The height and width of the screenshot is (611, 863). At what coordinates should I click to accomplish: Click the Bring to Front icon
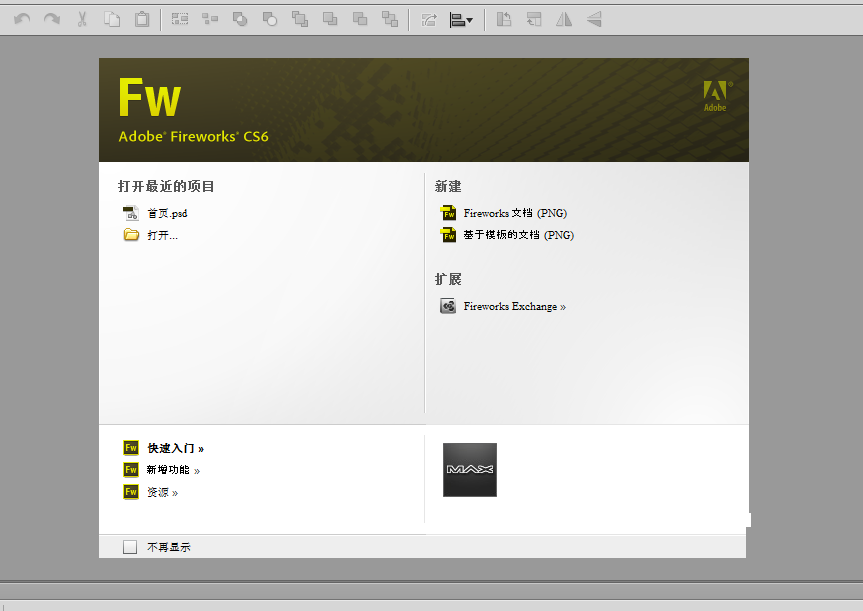tap(300, 19)
